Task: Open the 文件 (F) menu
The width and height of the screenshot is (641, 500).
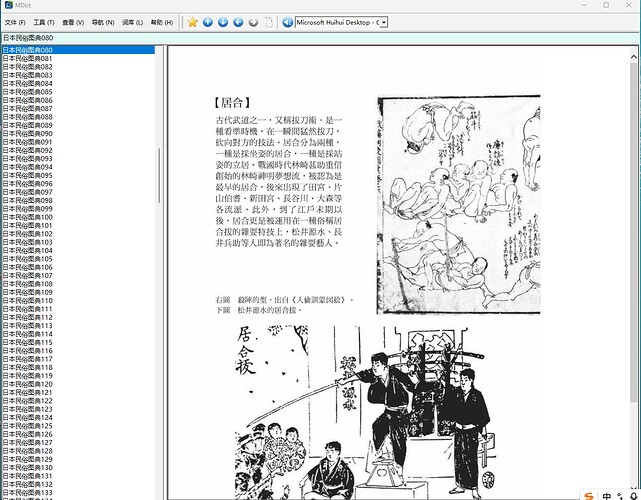Action: coord(15,22)
